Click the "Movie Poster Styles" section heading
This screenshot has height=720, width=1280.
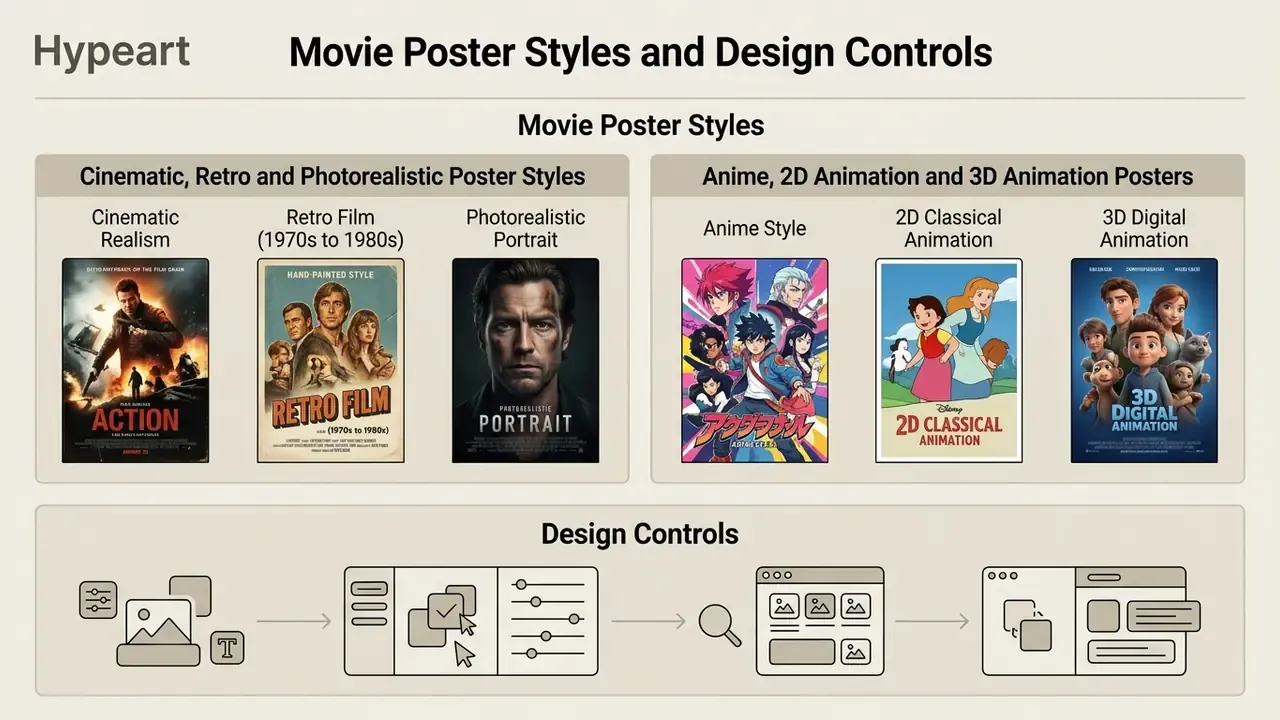641,125
